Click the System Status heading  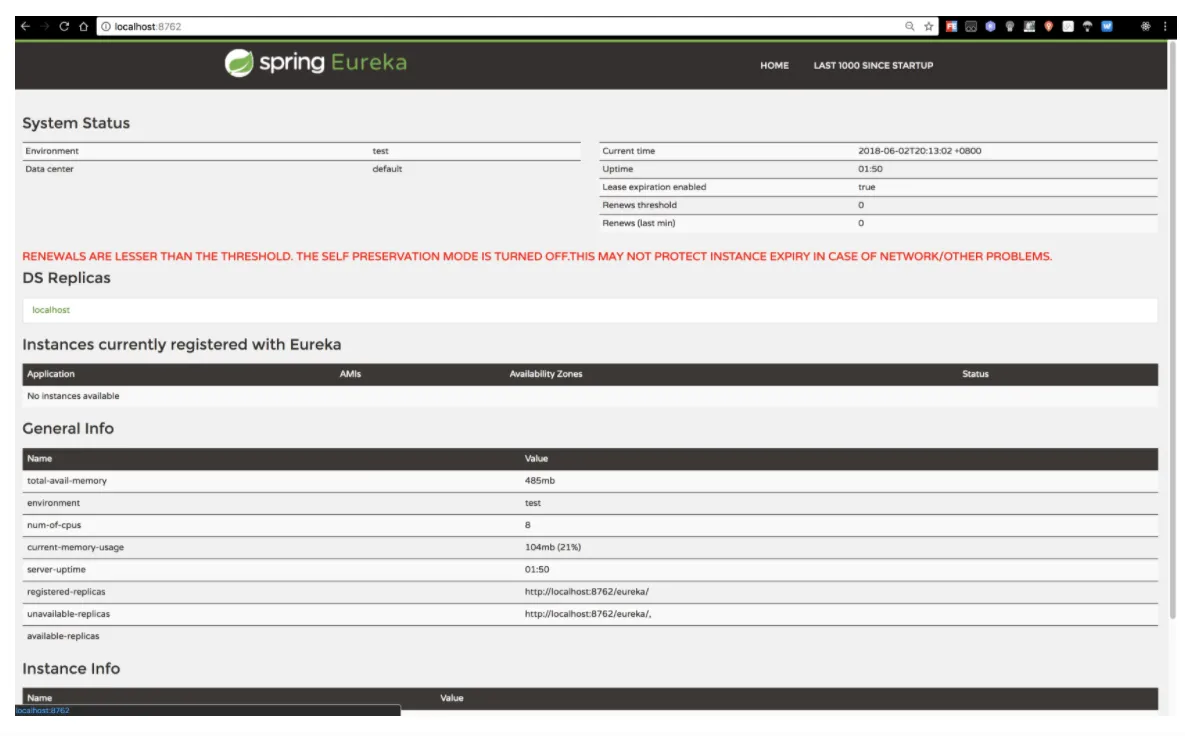76,123
